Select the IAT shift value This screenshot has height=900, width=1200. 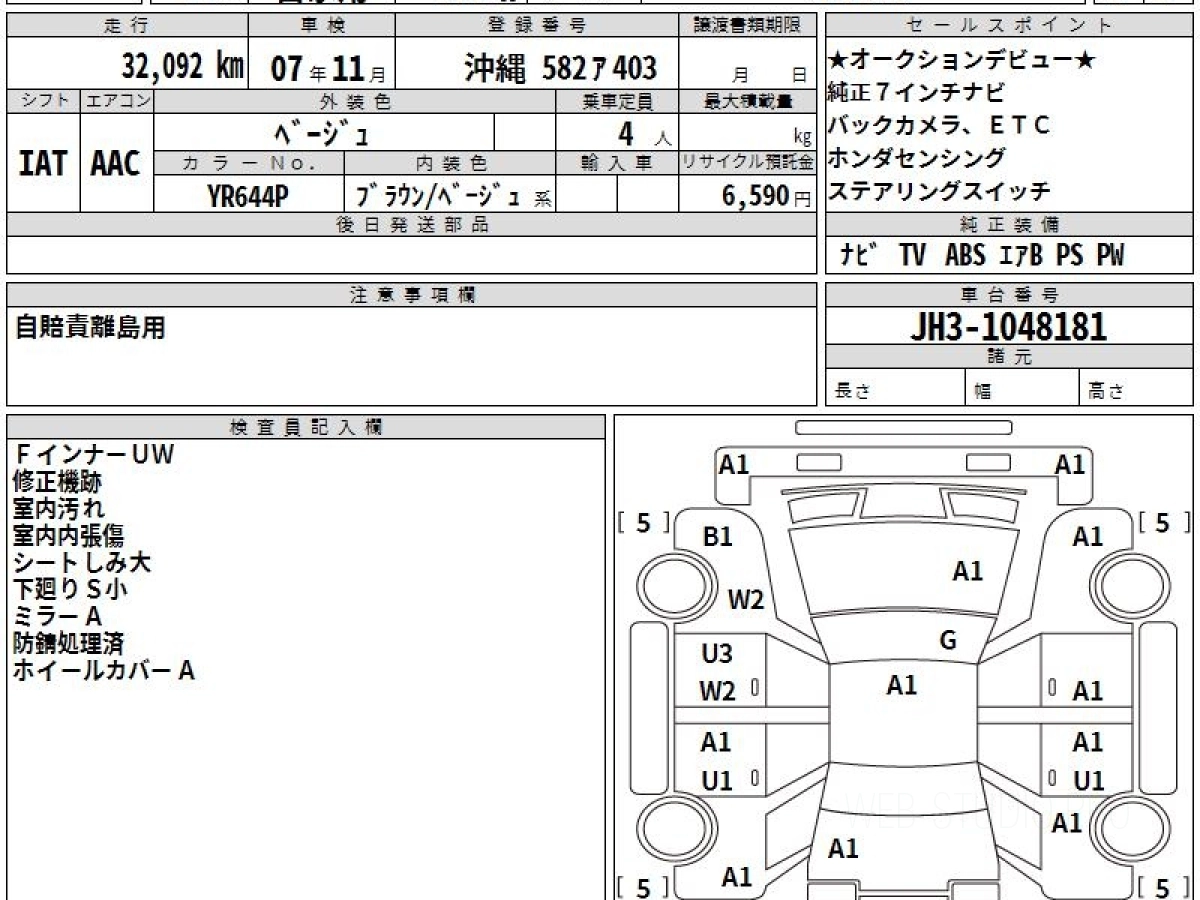(43, 164)
